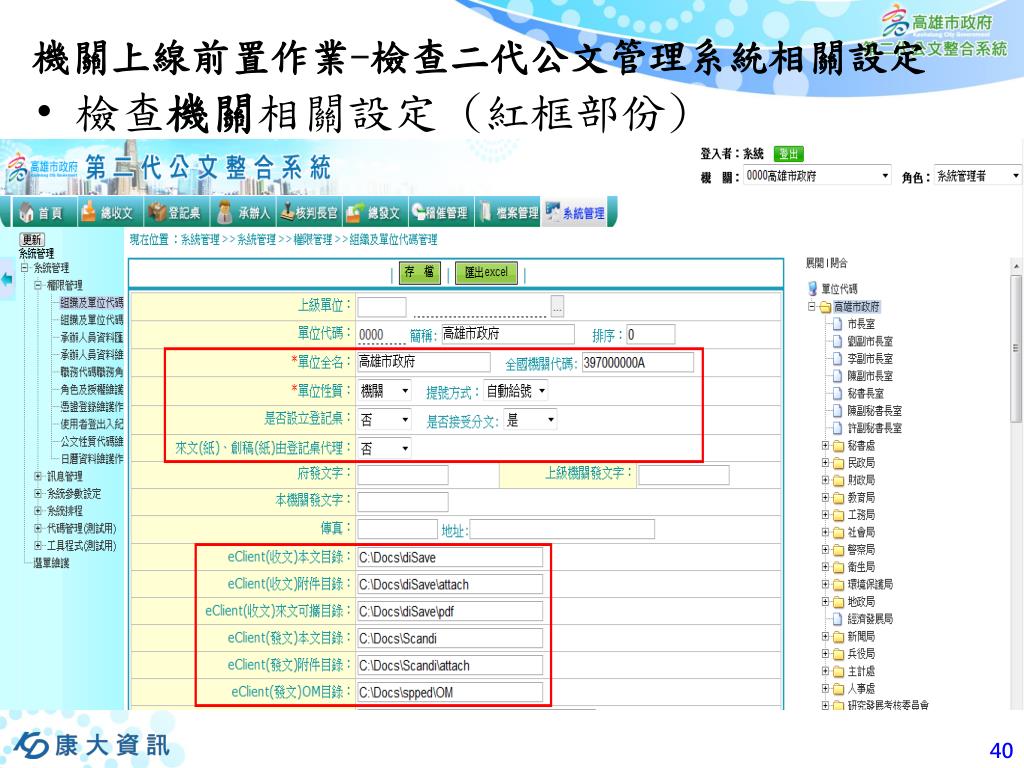Collapse the left sidebar with the blue arrow
This screenshot has height=768, width=1024.
[x=7, y=280]
